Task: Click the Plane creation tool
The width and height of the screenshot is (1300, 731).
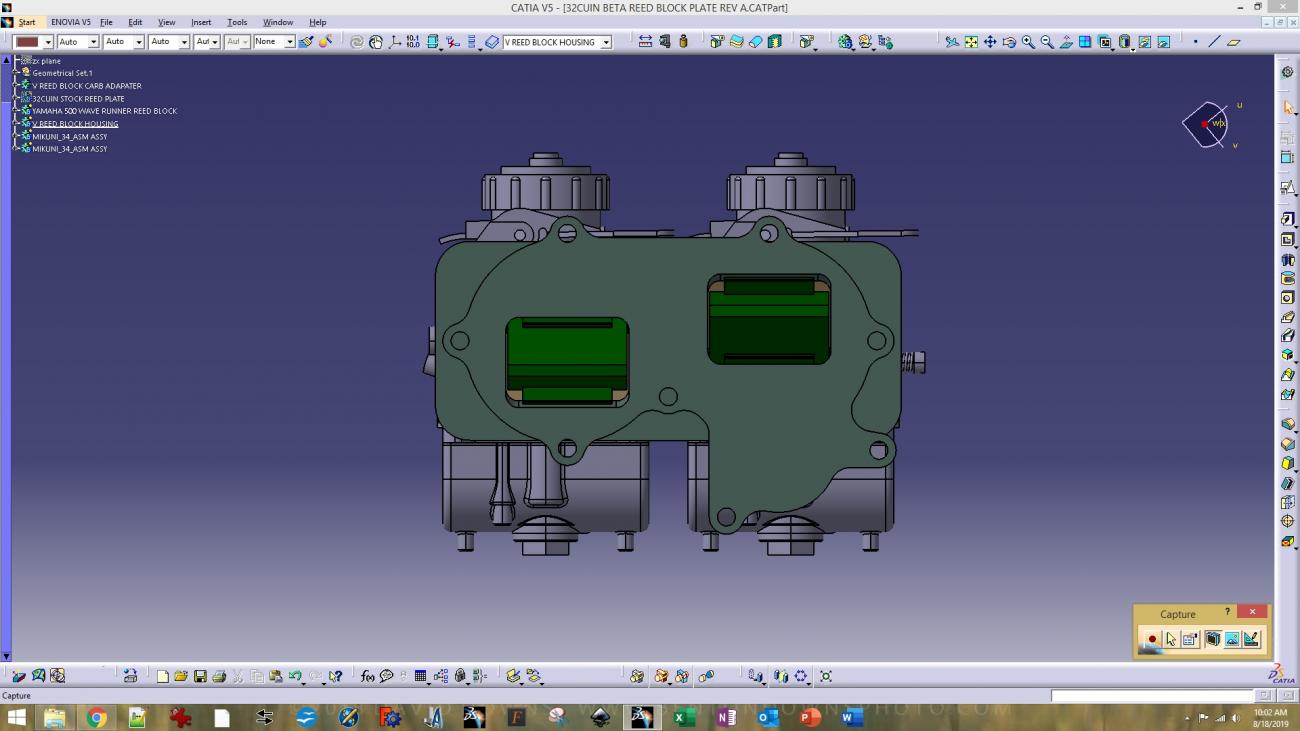Action: point(1233,42)
